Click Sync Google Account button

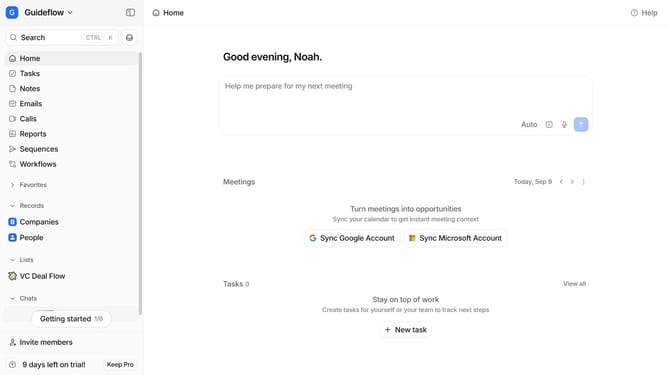coord(352,238)
